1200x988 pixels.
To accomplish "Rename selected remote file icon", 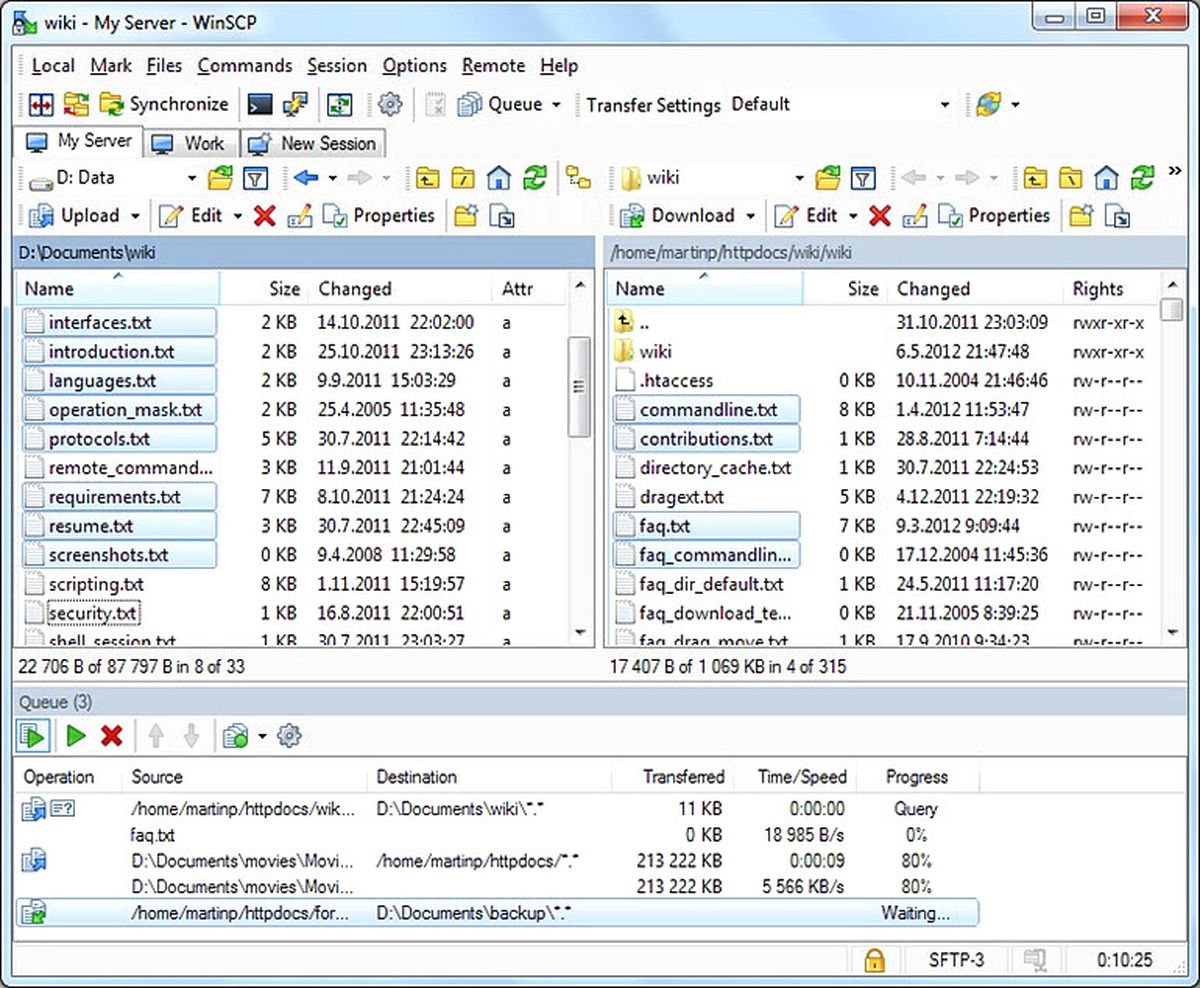I will pyautogui.click(x=914, y=215).
